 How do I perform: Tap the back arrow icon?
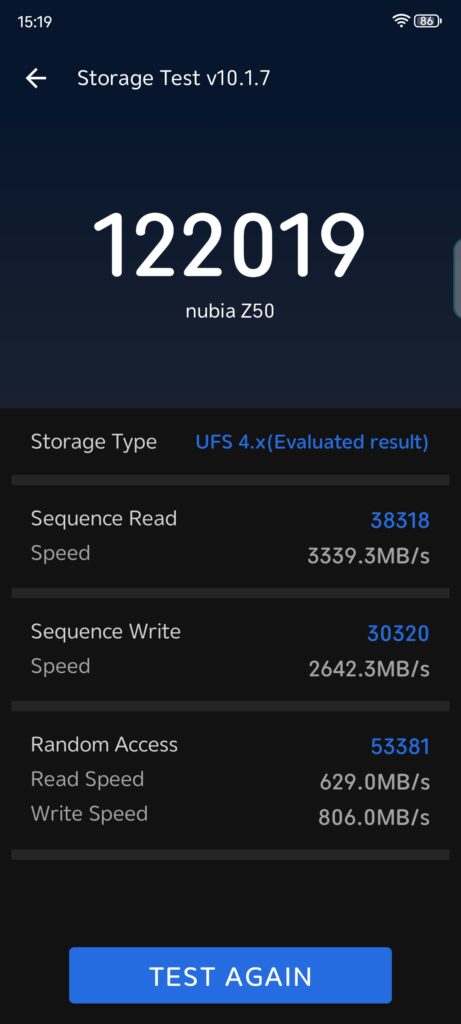tap(36, 78)
